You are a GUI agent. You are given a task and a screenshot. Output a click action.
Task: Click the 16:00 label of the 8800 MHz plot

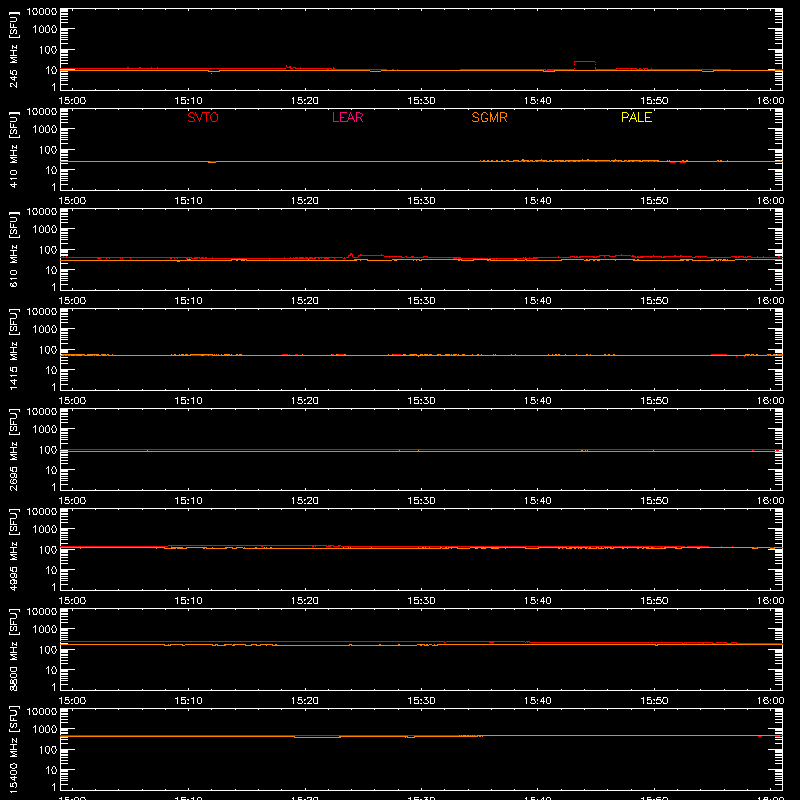pyautogui.click(x=770, y=701)
